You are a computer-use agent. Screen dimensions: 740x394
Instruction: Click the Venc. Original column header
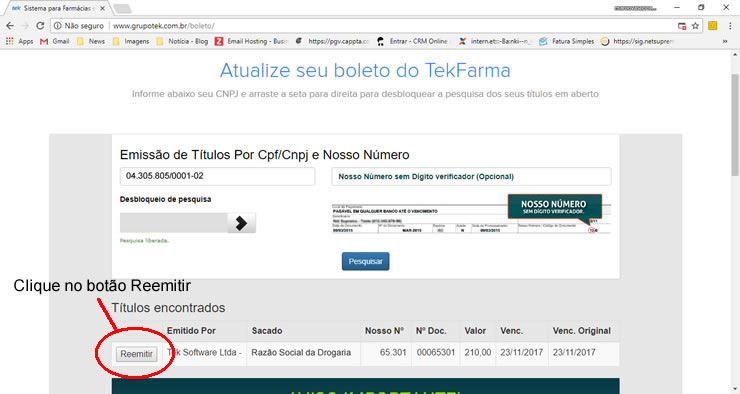581,331
